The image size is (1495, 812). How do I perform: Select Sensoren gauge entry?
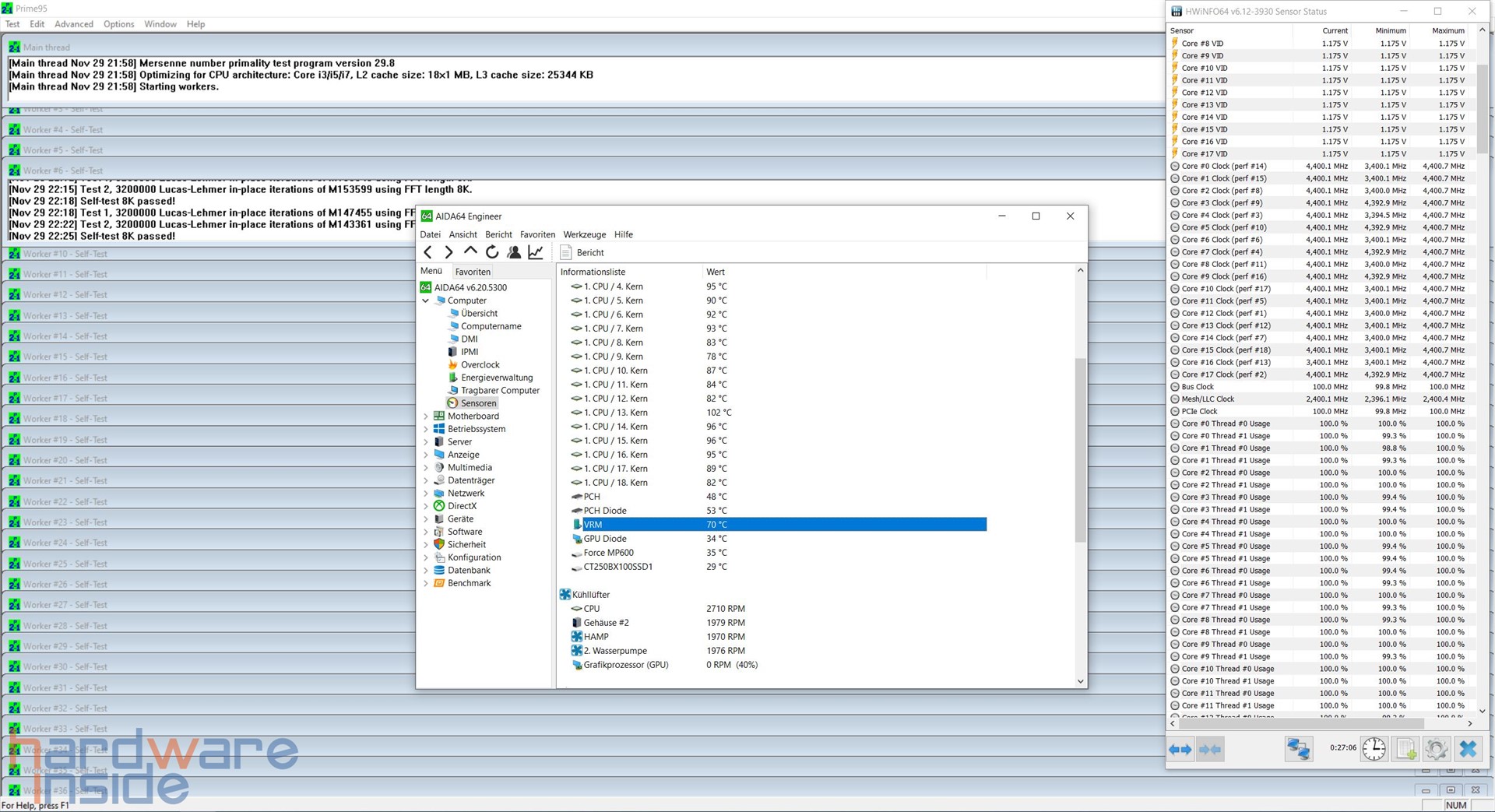[478, 403]
